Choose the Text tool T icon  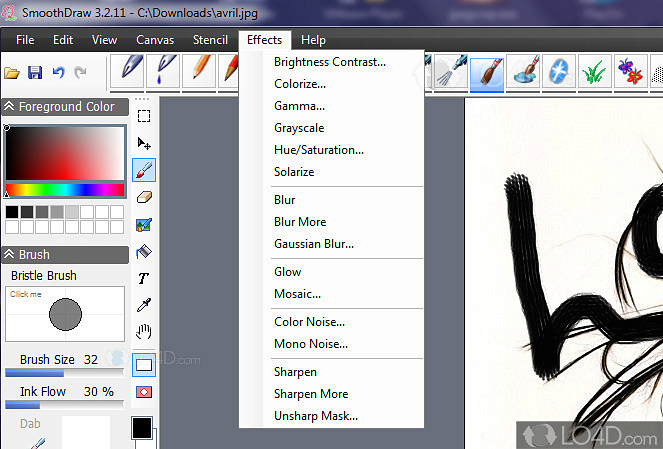(x=143, y=278)
